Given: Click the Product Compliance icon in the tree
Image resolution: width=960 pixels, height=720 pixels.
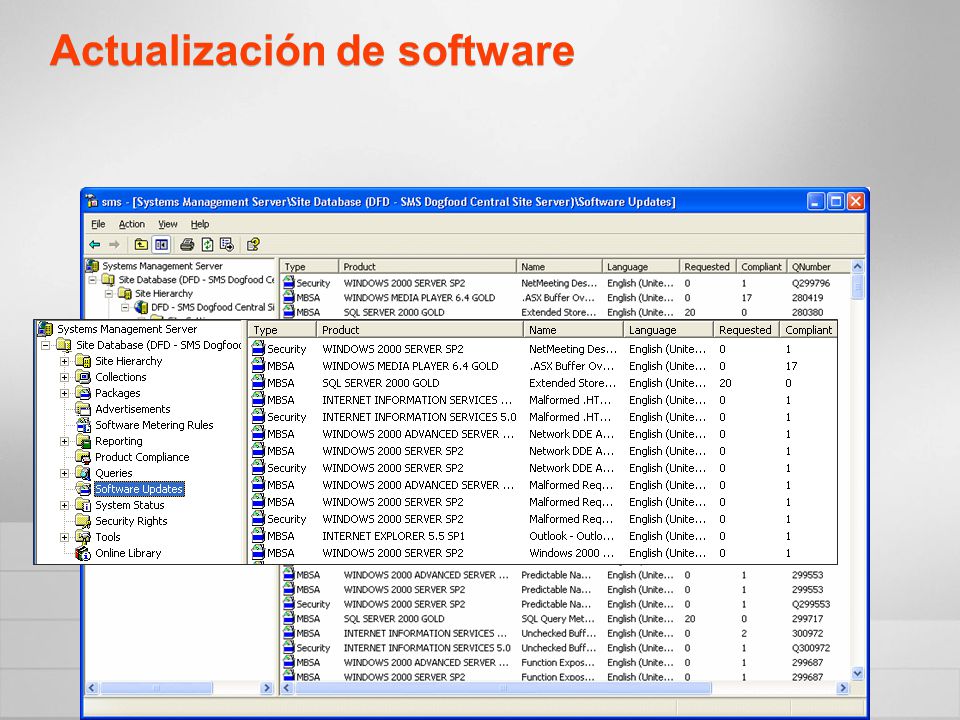Looking at the screenshot, I should tap(83, 457).
